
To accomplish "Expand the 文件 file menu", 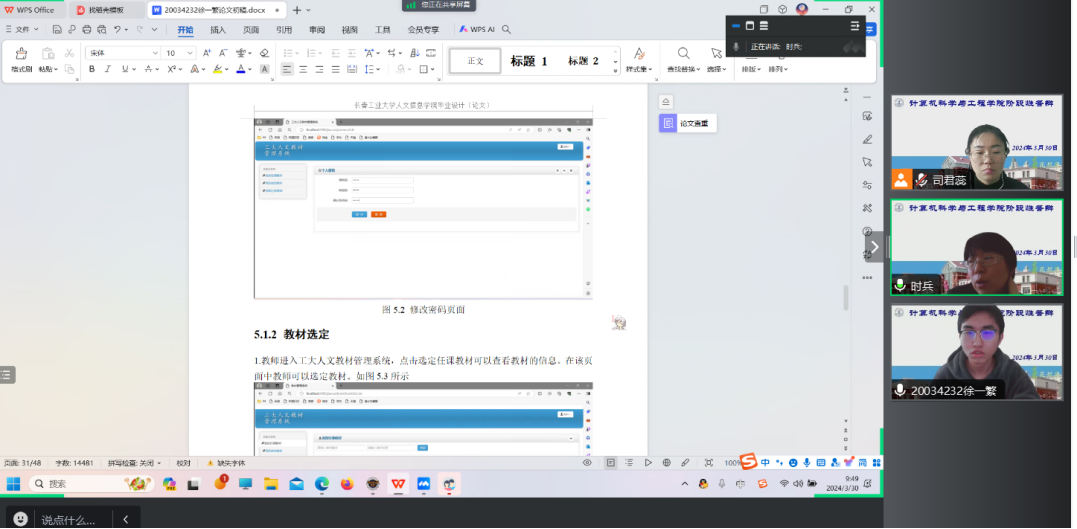I will pyautogui.click(x=22, y=30).
